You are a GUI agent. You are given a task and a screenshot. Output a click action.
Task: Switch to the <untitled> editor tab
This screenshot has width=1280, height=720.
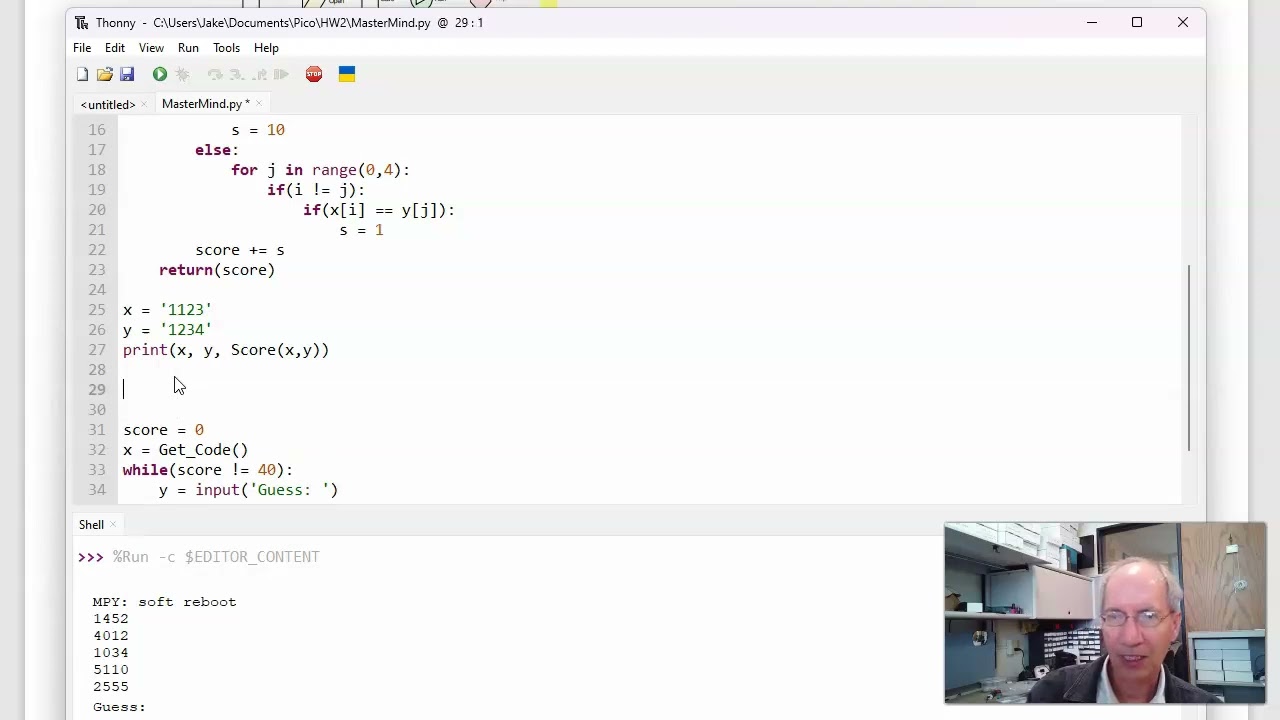(108, 104)
